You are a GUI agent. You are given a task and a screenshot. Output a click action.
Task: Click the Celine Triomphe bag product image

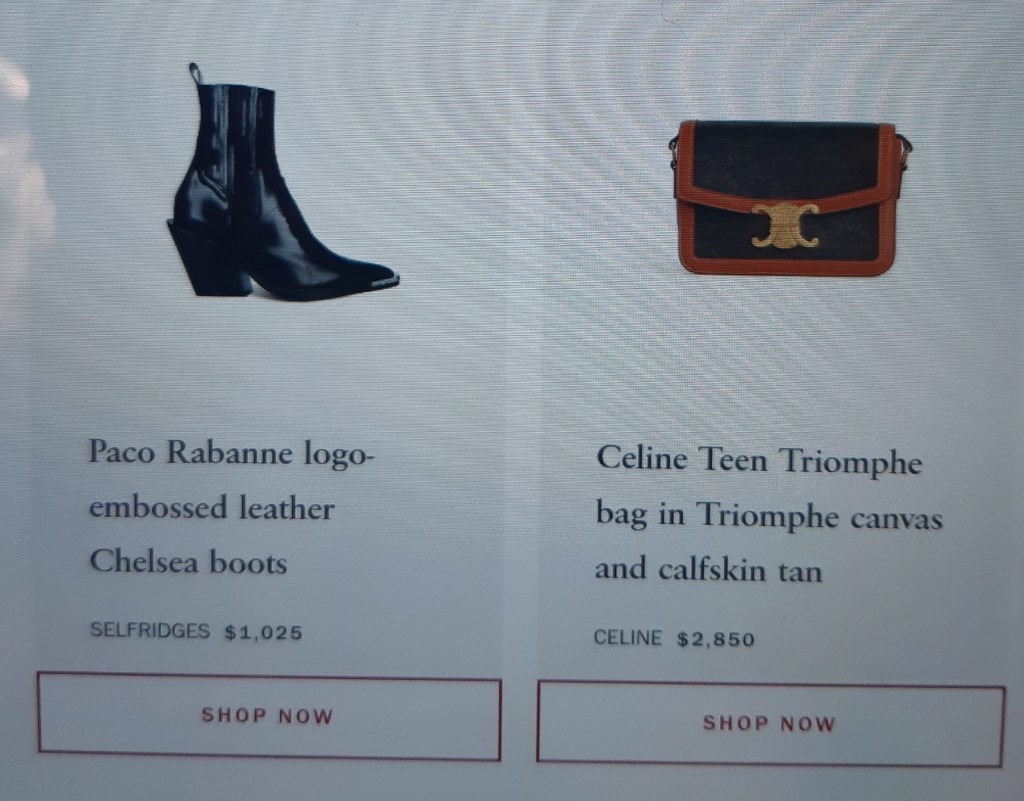(789, 198)
